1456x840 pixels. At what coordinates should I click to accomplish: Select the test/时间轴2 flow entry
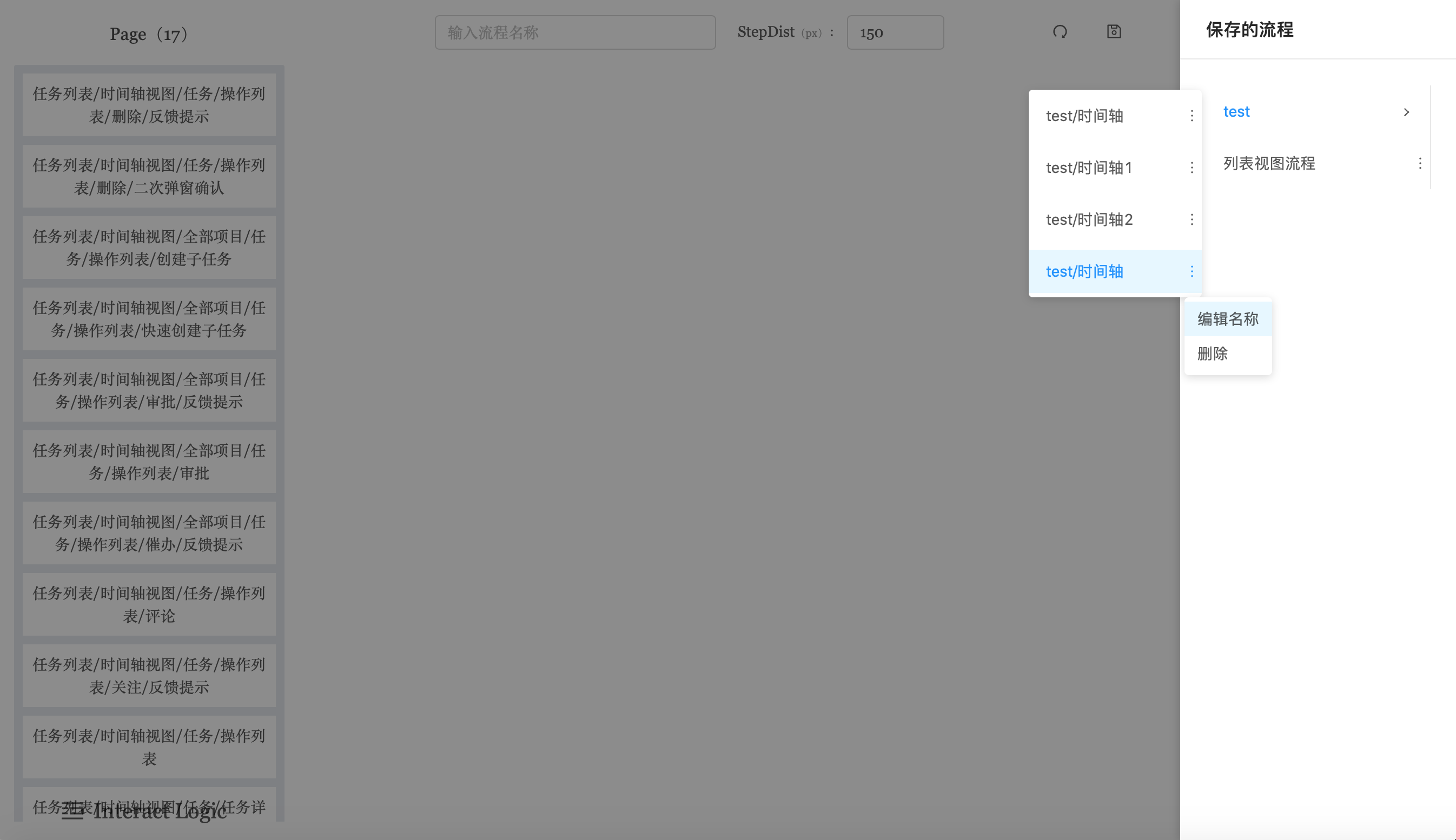click(1089, 220)
